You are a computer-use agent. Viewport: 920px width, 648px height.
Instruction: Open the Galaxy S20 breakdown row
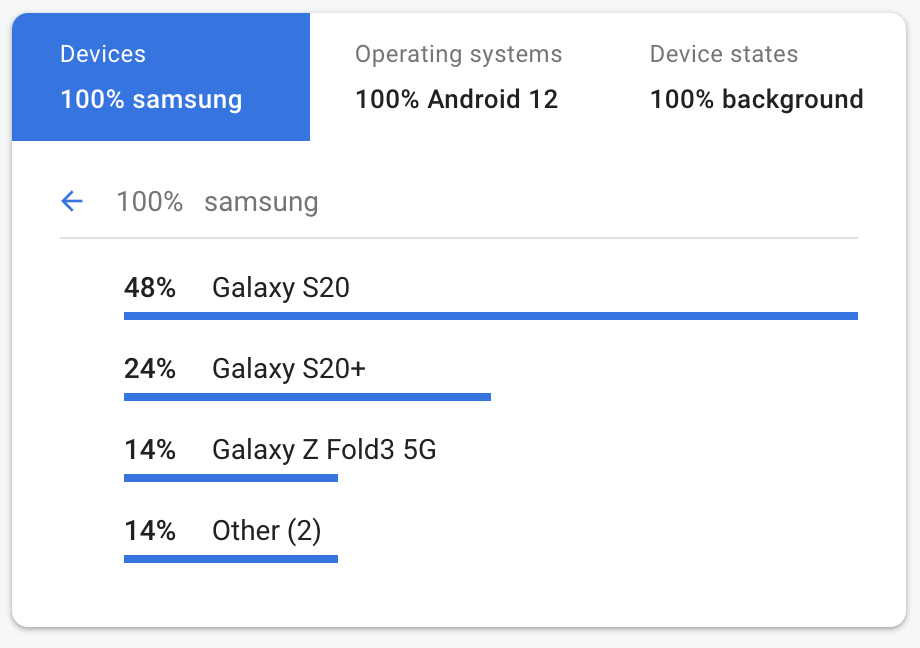[281, 288]
